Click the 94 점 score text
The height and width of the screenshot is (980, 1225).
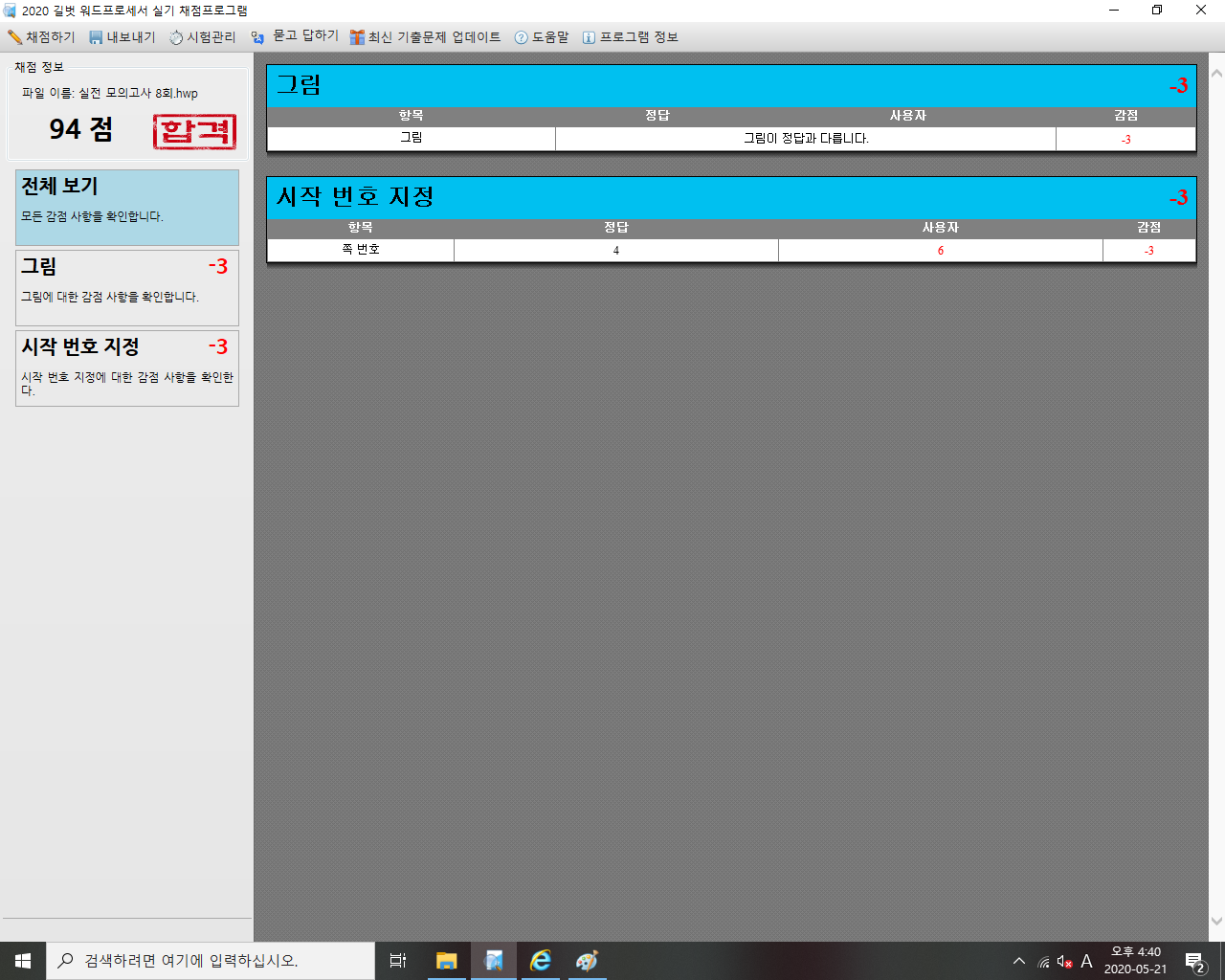pyautogui.click(x=81, y=129)
